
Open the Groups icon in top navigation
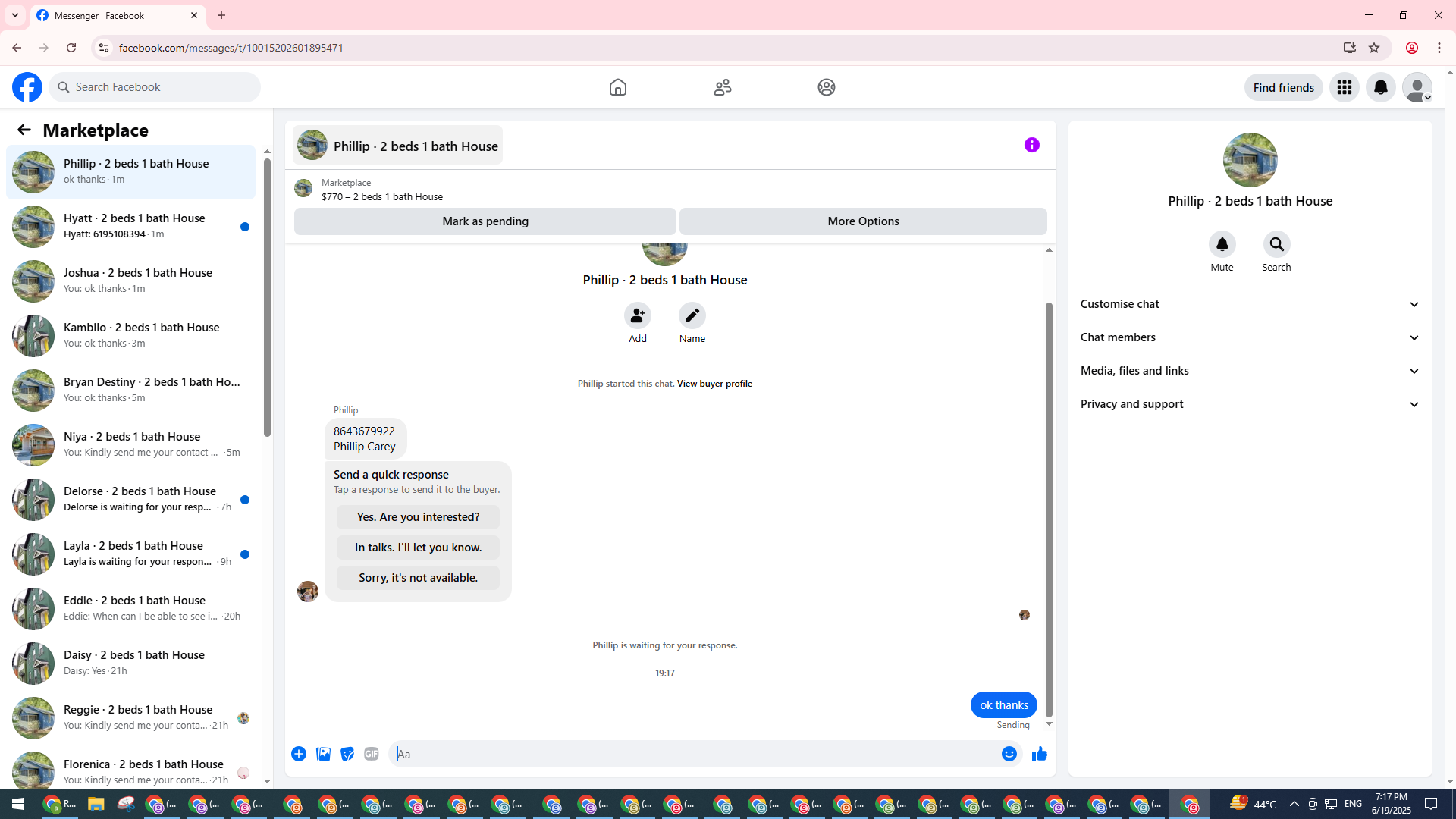tap(827, 87)
